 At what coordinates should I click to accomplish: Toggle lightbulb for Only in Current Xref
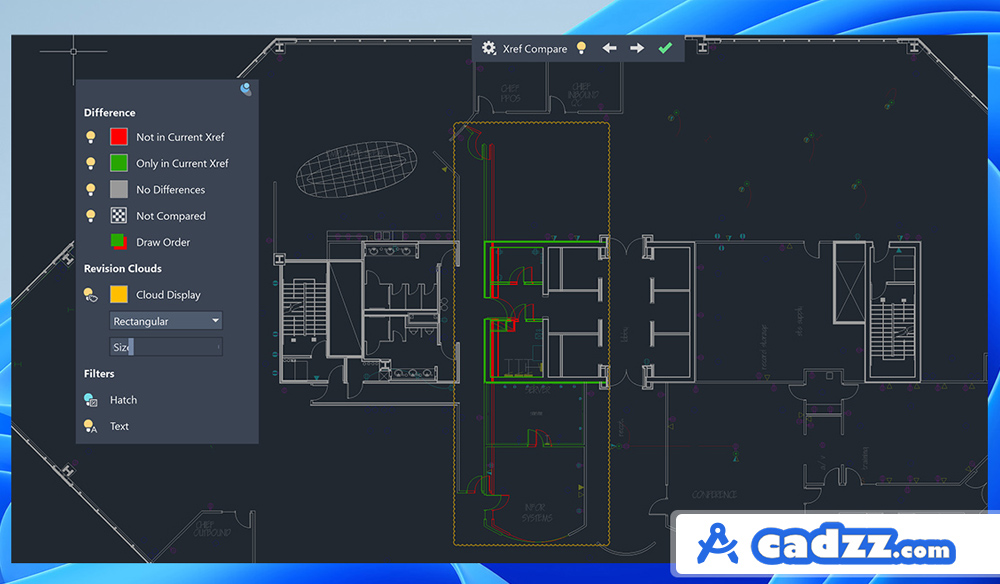(91, 163)
